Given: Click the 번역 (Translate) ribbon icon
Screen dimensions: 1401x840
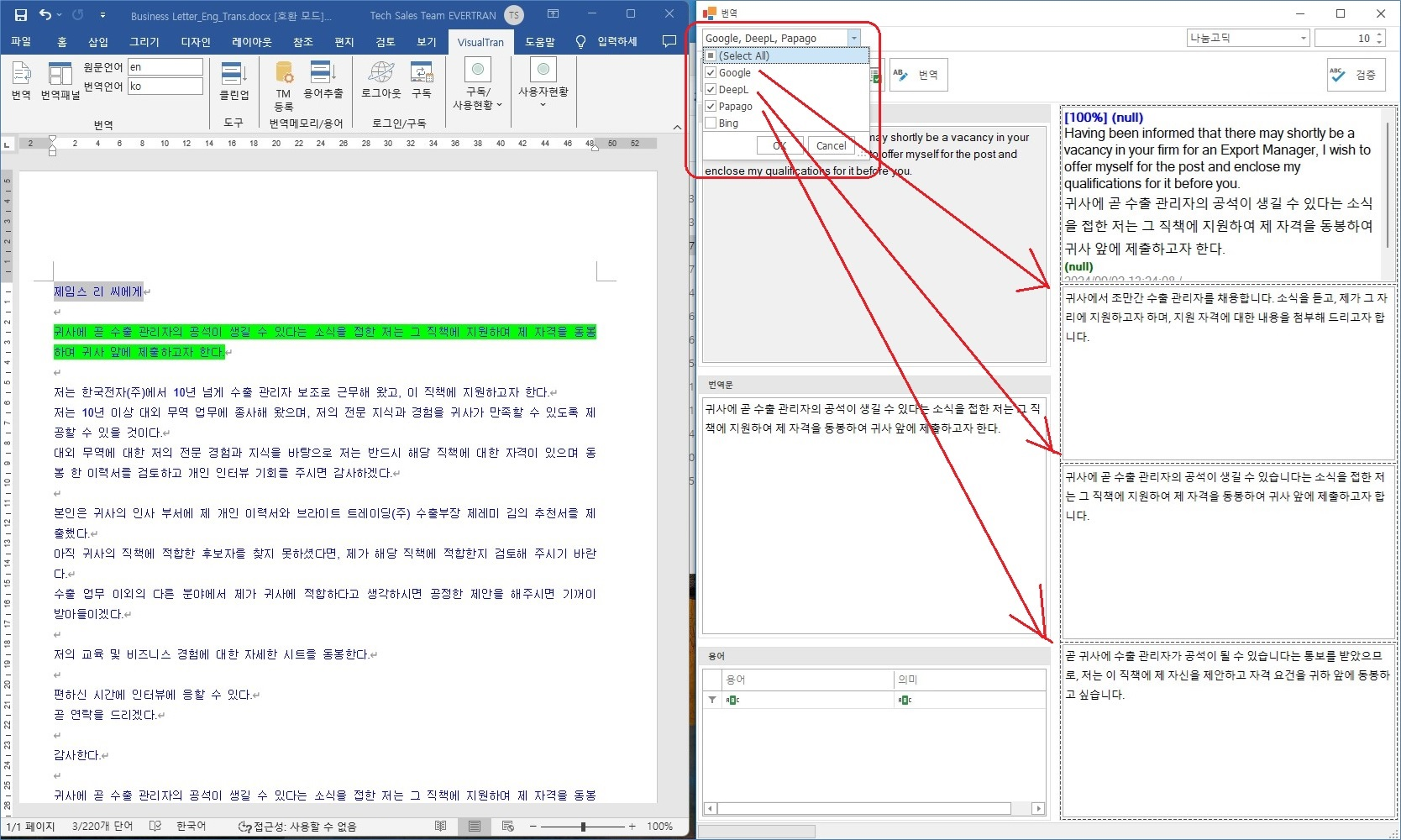Looking at the screenshot, I should (x=21, y=81).
